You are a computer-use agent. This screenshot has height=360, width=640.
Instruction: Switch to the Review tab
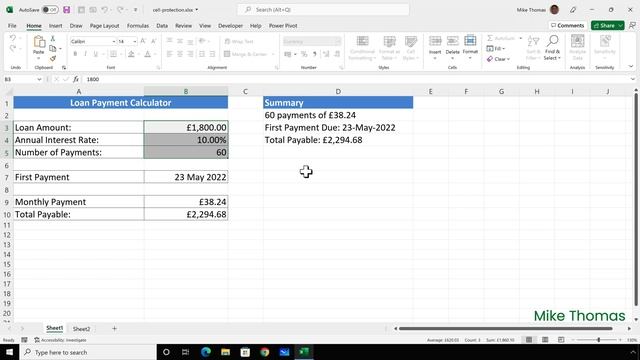coord(183,26)
